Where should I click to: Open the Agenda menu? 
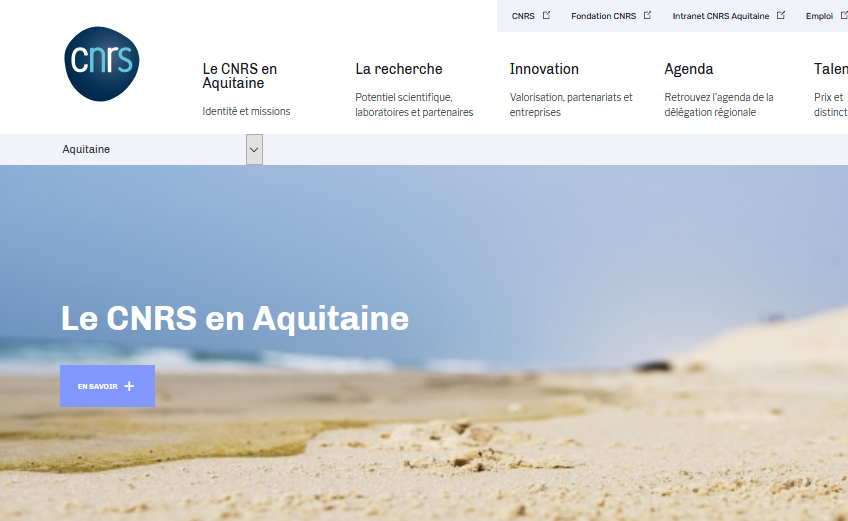(x=688, y=69)
